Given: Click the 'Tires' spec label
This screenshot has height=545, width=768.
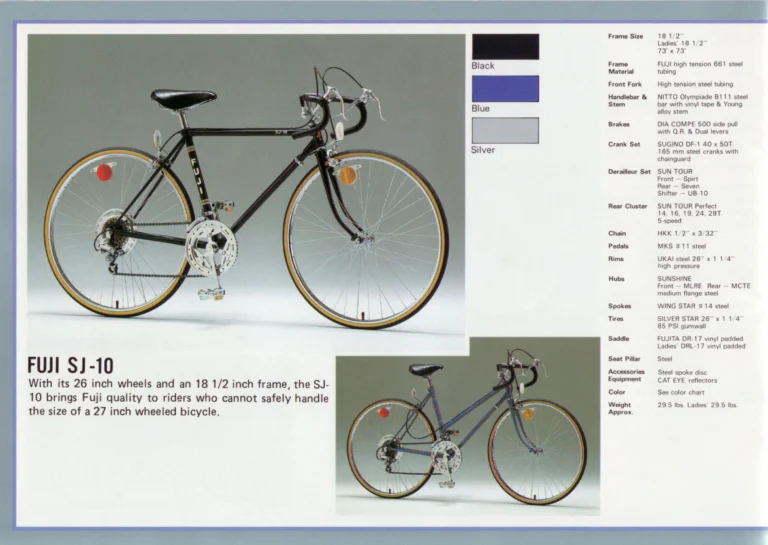Looking at the screenshot, I should 616,319.
